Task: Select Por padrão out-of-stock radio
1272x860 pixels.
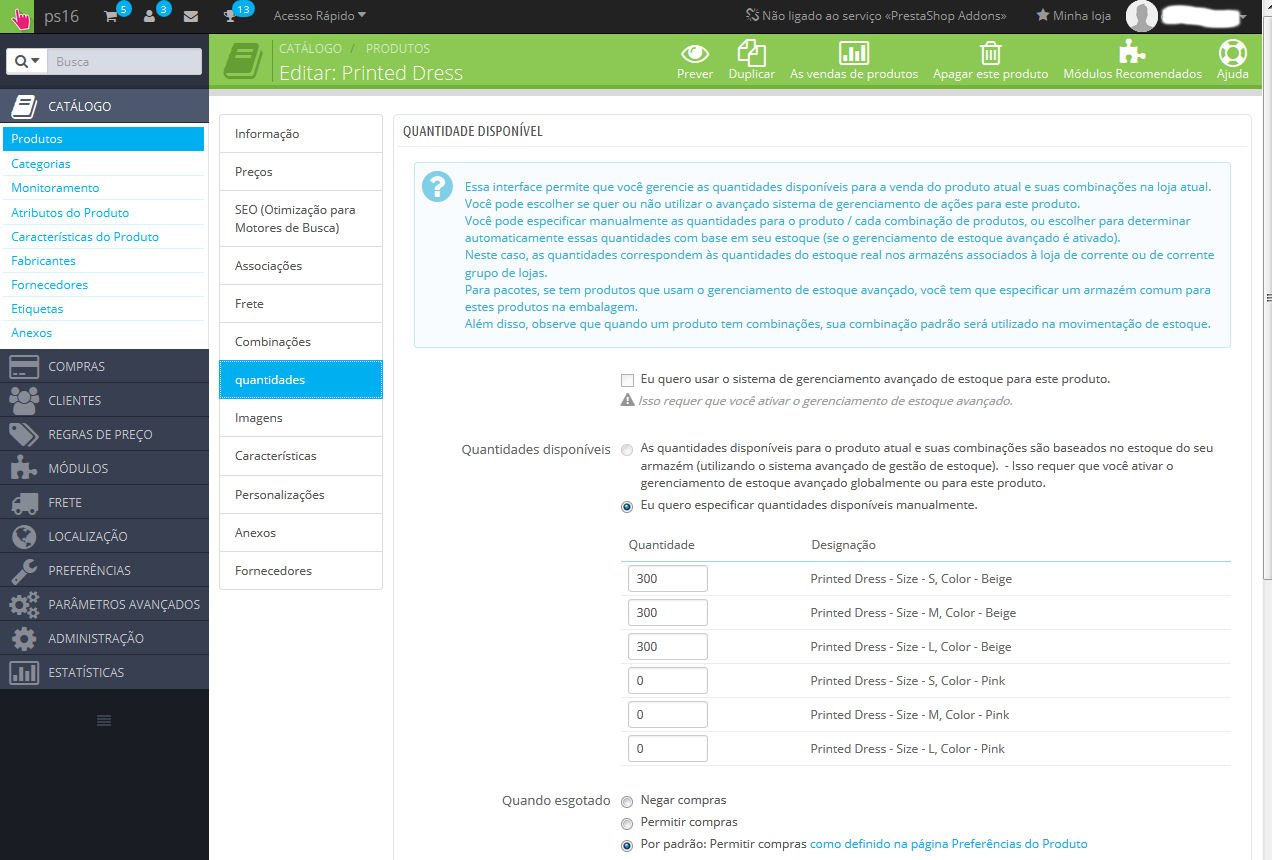Action: [627, 845]
